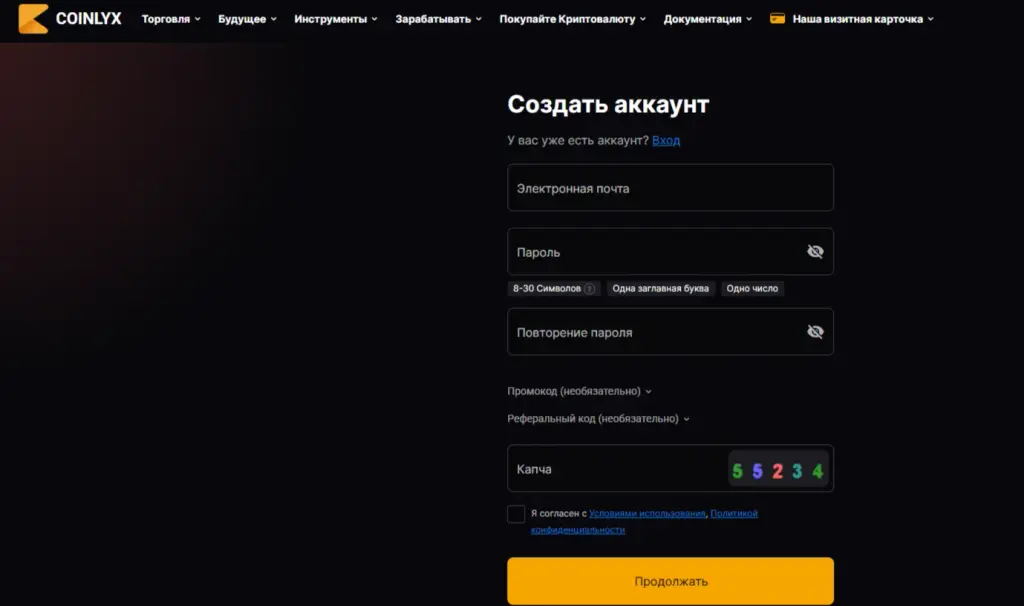Click the card icon beside Наша визитная карточка

[777, 18]
